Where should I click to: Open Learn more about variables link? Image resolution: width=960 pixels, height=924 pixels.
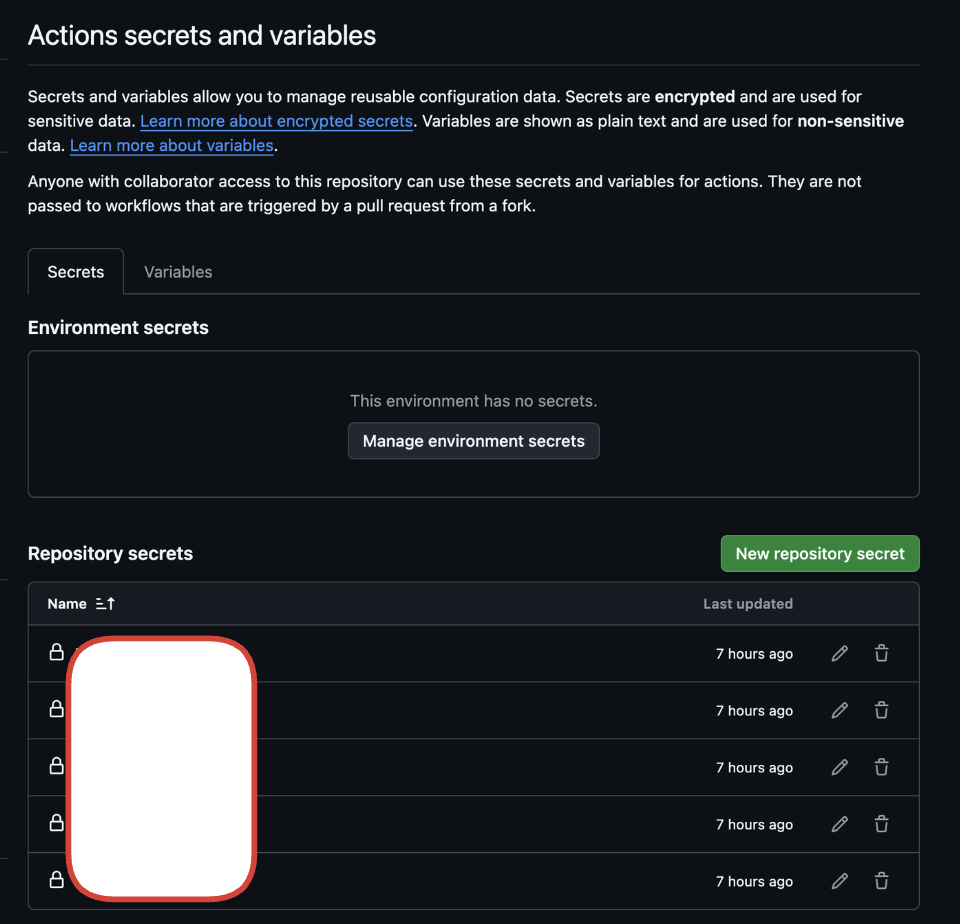pos(172,146)
